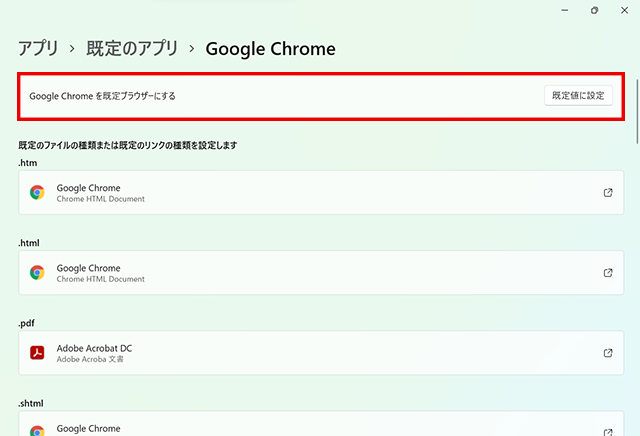
Task: Select the Chrome HTML Document entry under .html
Action: [x=100, y=279]
